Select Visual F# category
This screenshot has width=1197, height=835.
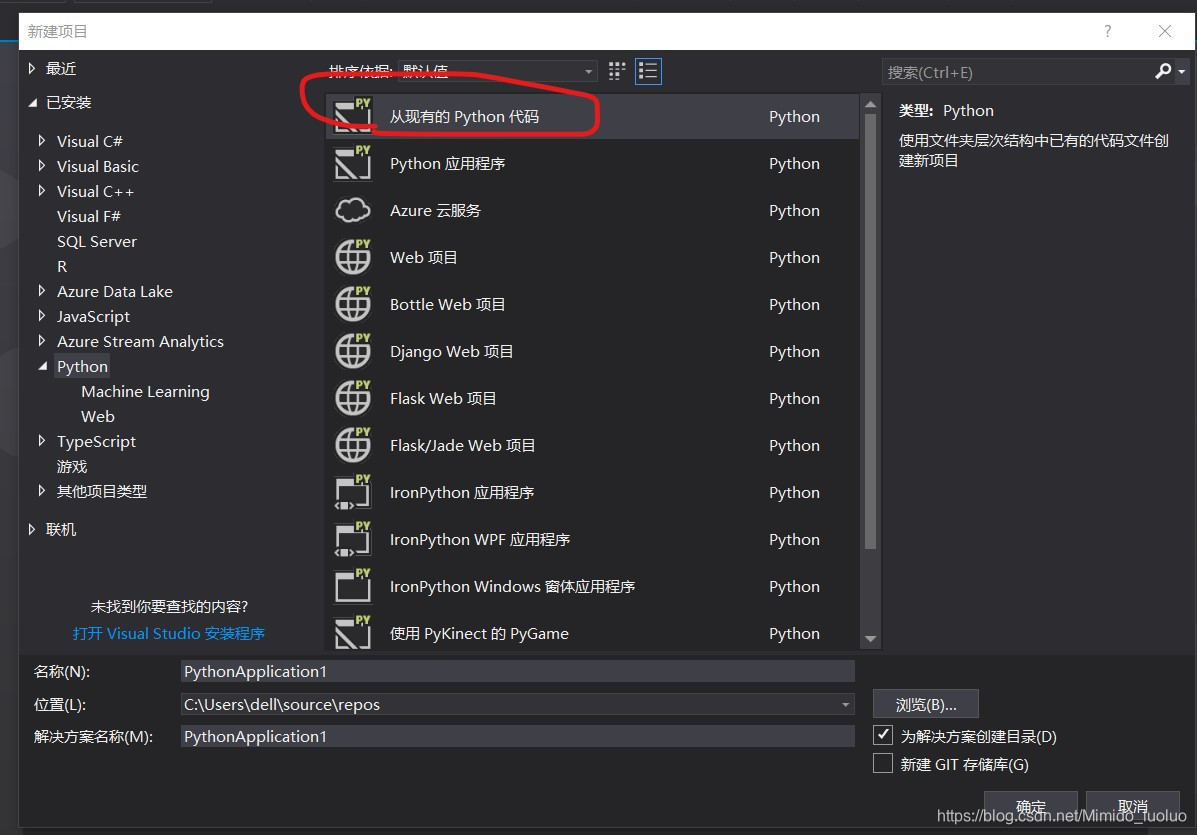(89, 216)
